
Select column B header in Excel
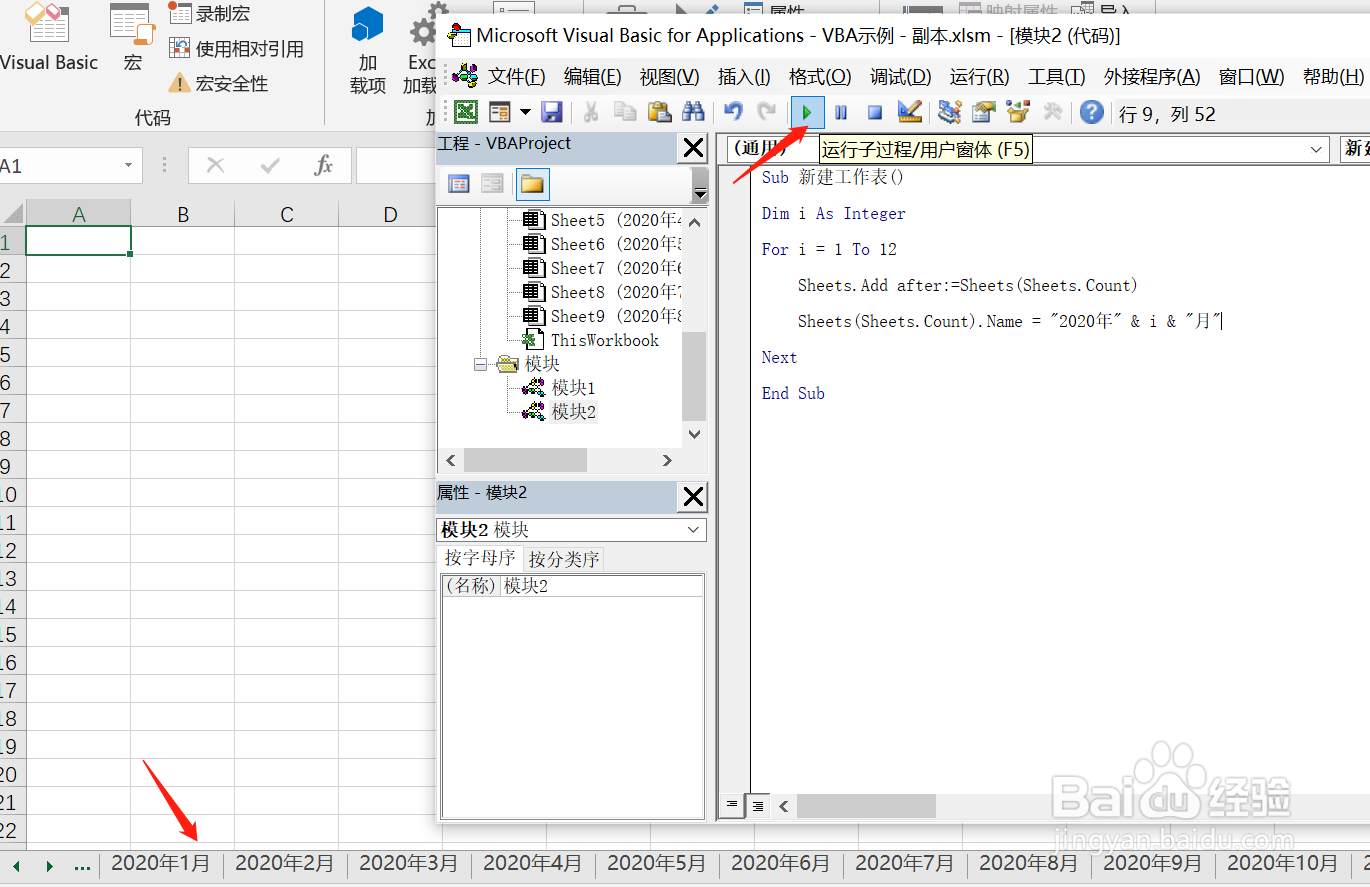pos(183,214)
